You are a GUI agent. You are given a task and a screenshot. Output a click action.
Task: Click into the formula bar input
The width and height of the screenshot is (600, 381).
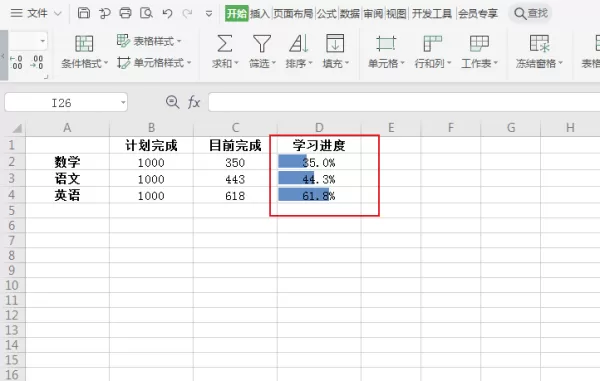pos(404,102)
